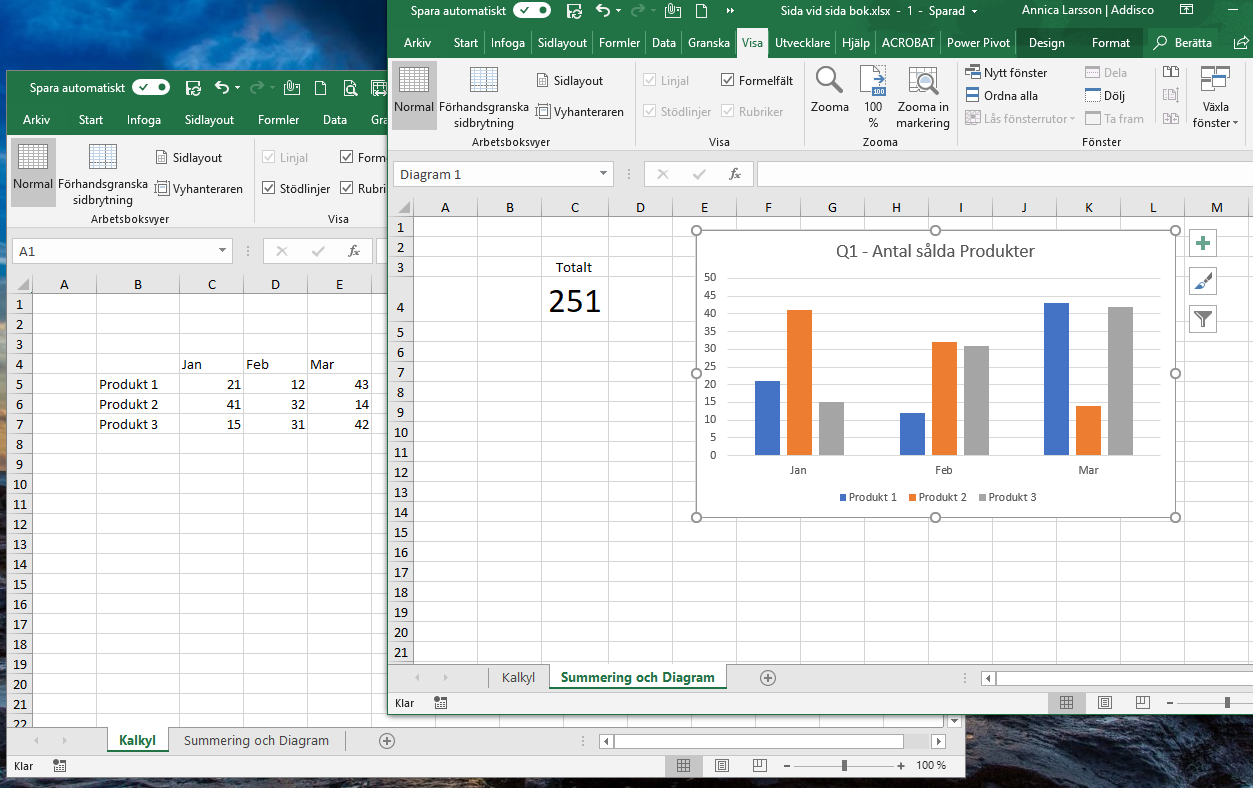Open Summering och Diagram sheet in the back window

click(x=256, y=741)
